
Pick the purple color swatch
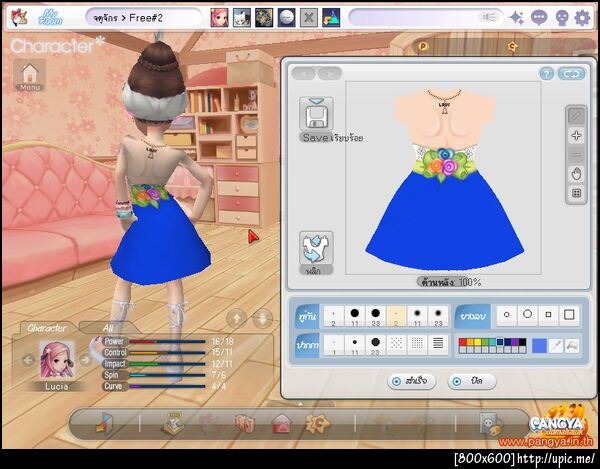[x=515, y=342]
